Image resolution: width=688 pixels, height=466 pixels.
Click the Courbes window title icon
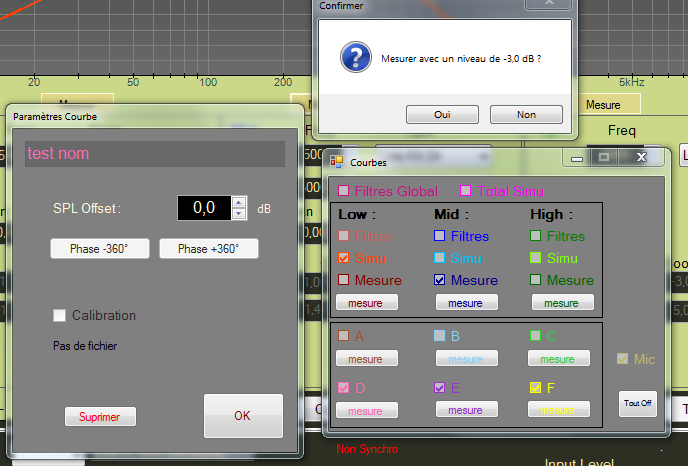click(337, 160)
